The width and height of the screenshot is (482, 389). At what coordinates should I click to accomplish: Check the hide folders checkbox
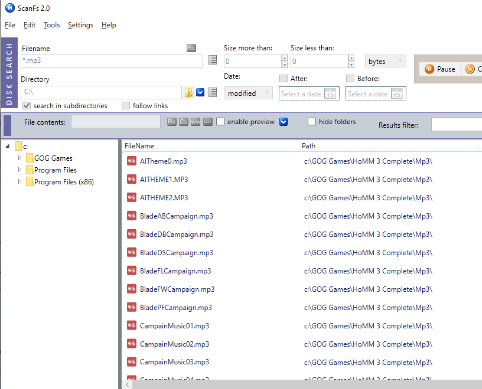311,122
